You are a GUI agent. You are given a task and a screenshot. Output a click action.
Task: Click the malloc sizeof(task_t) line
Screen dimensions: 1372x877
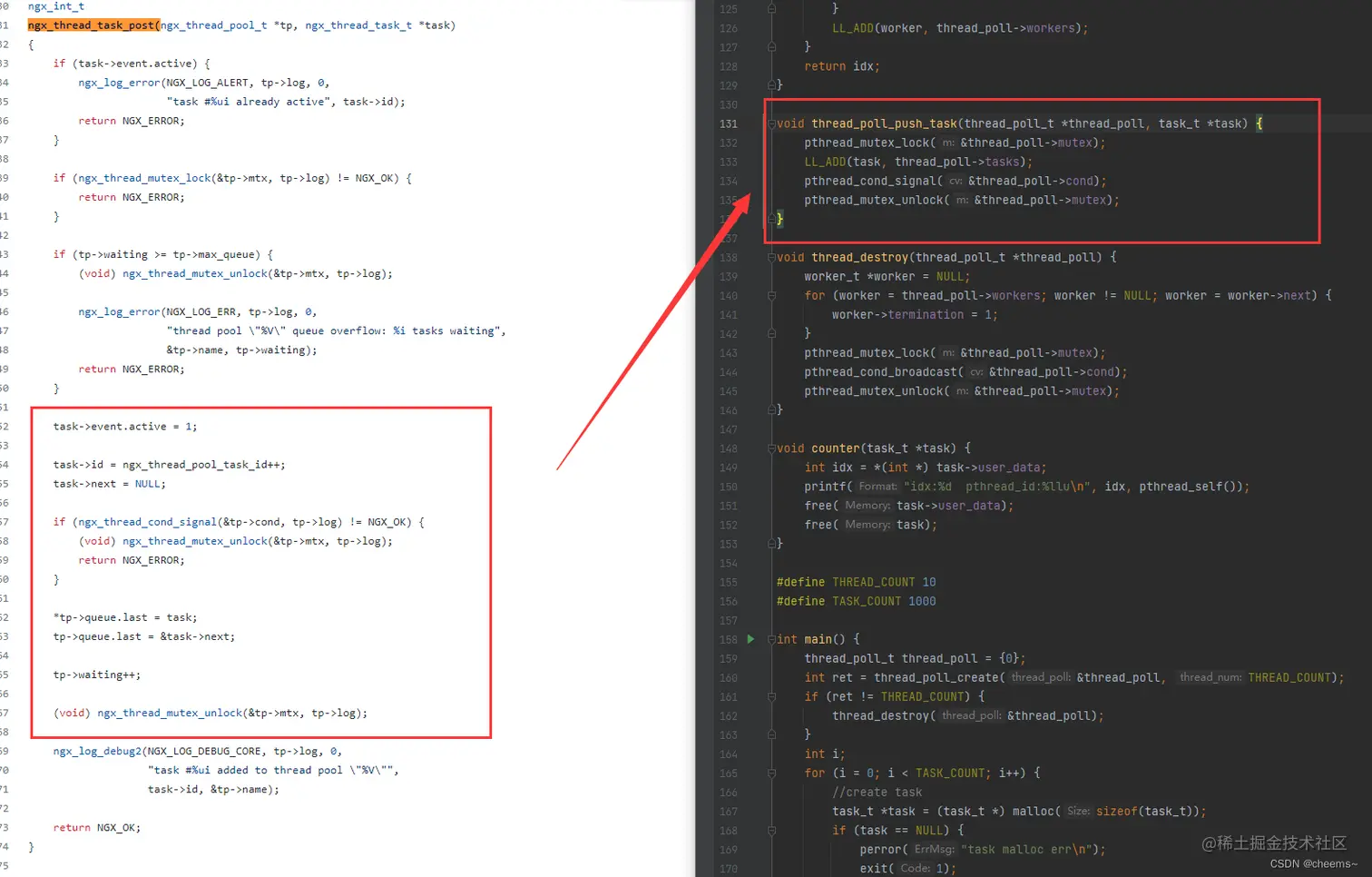(1019, 811)
